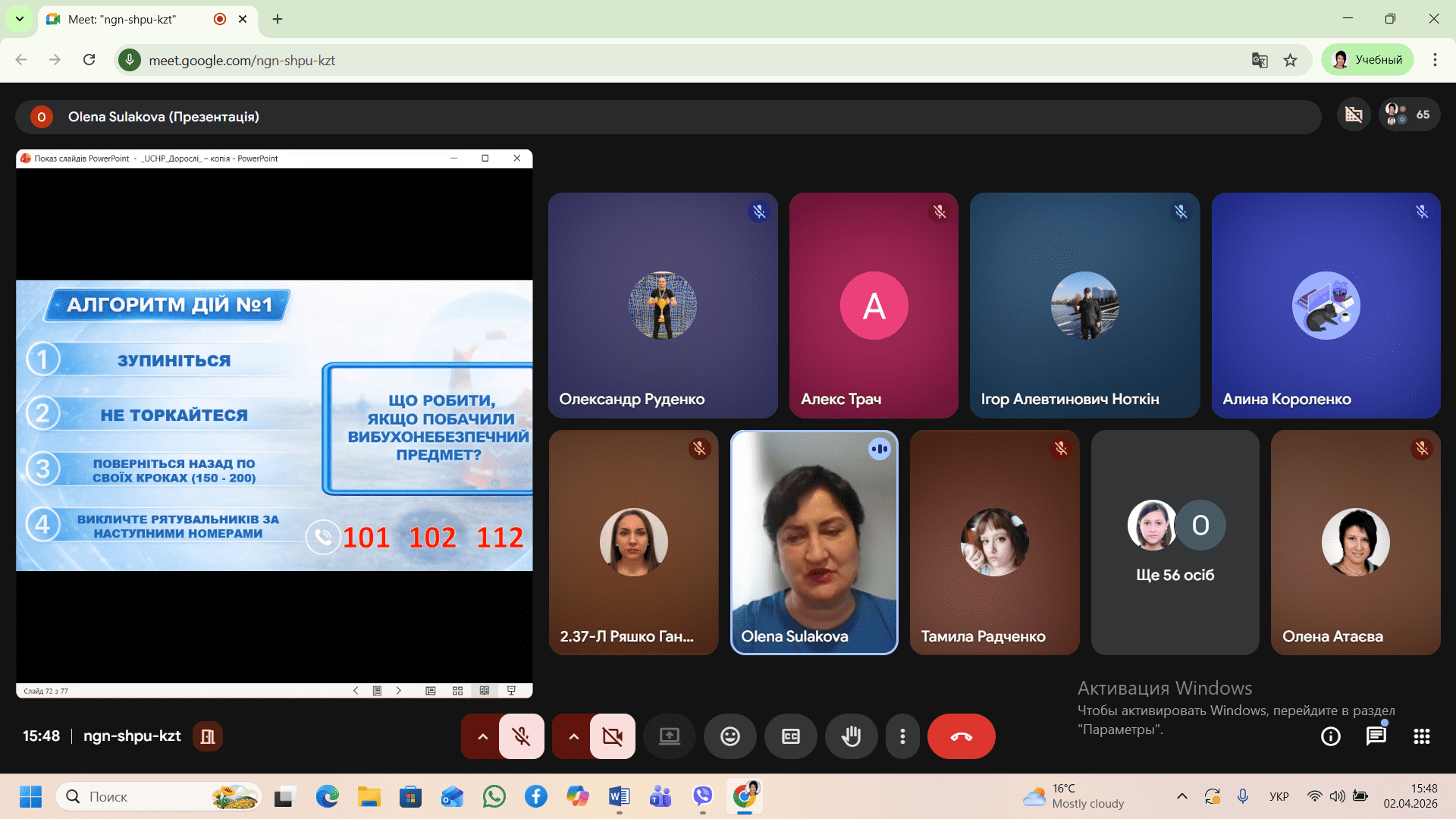The height and width of the screenshot is (819, 1456).
Task: Click the raise hand icon
Action: (x=851, y=736)
